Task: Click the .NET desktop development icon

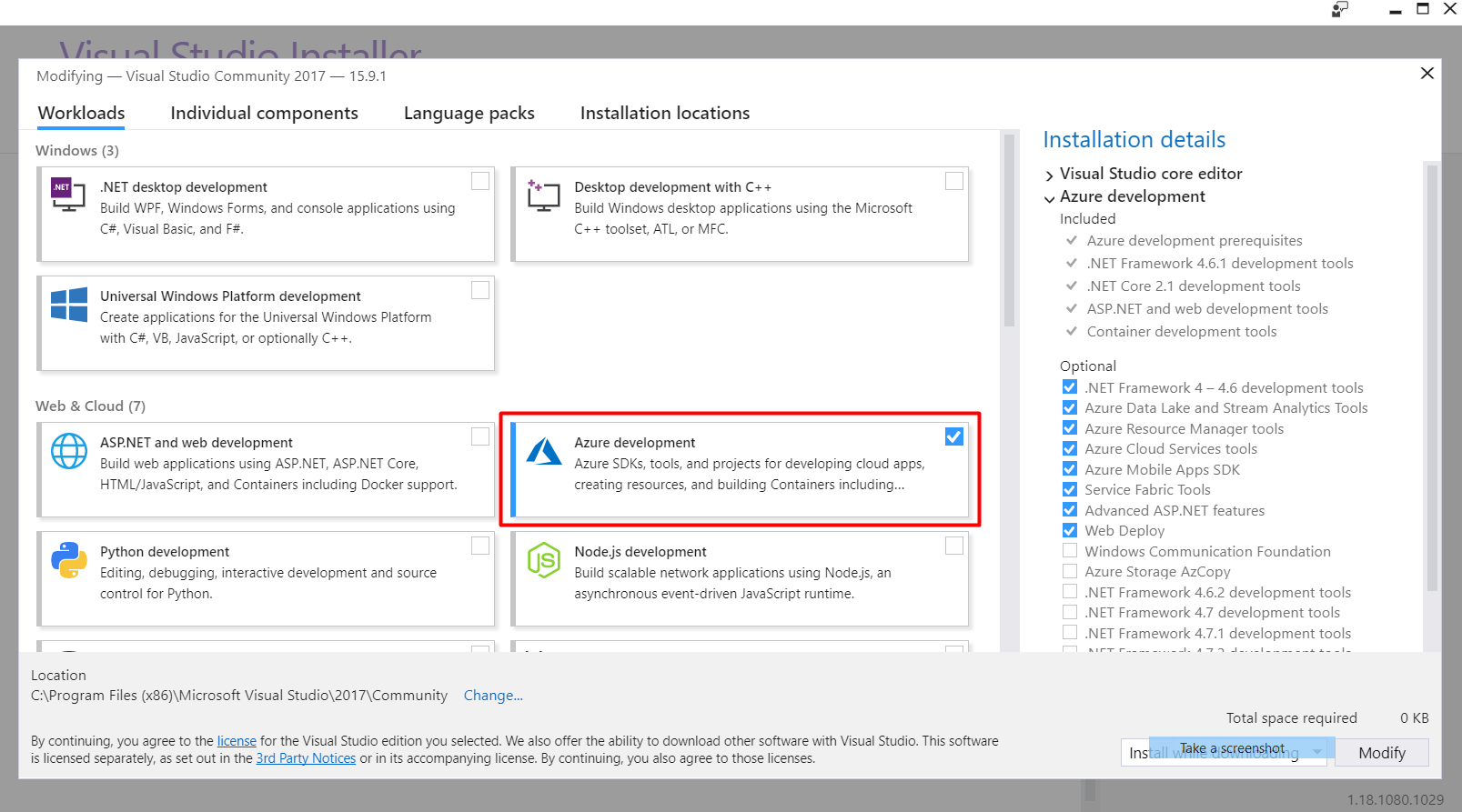Action: pyautogui.click(x=68, y=195)
